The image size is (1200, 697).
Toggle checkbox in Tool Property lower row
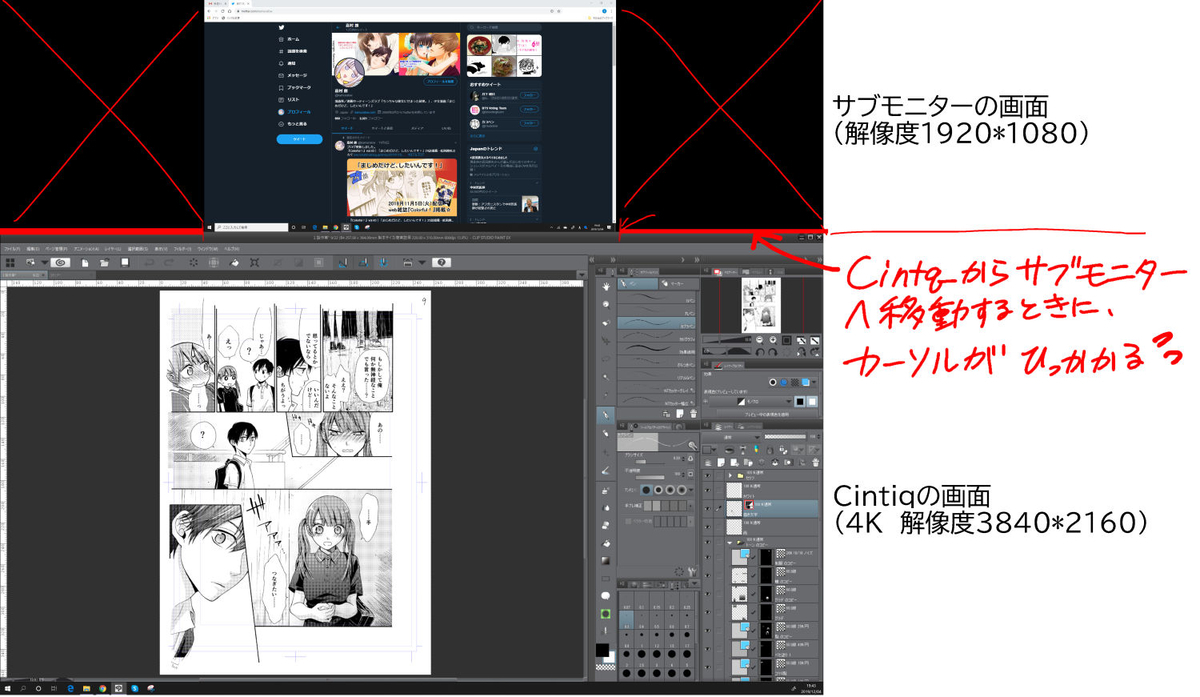pyautogui.click(x=628, y=521)
